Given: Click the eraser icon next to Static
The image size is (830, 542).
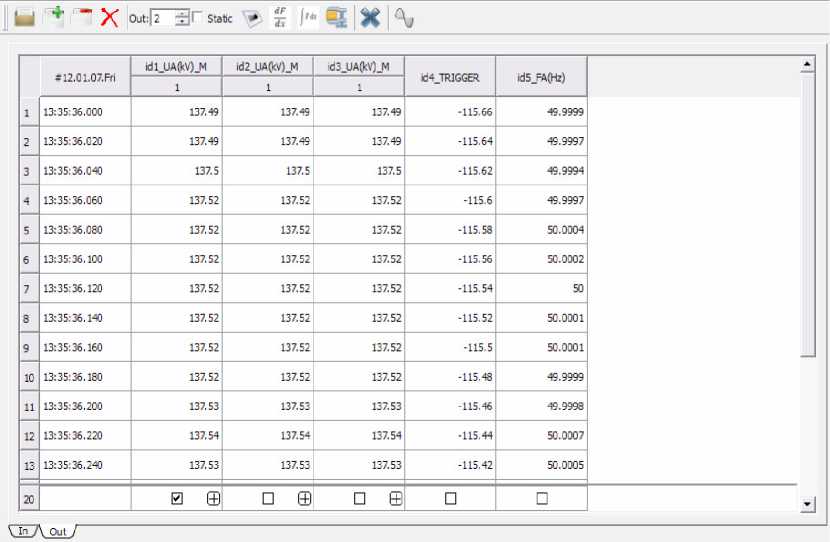Looking at the screenshot, I should pos(252,17).
